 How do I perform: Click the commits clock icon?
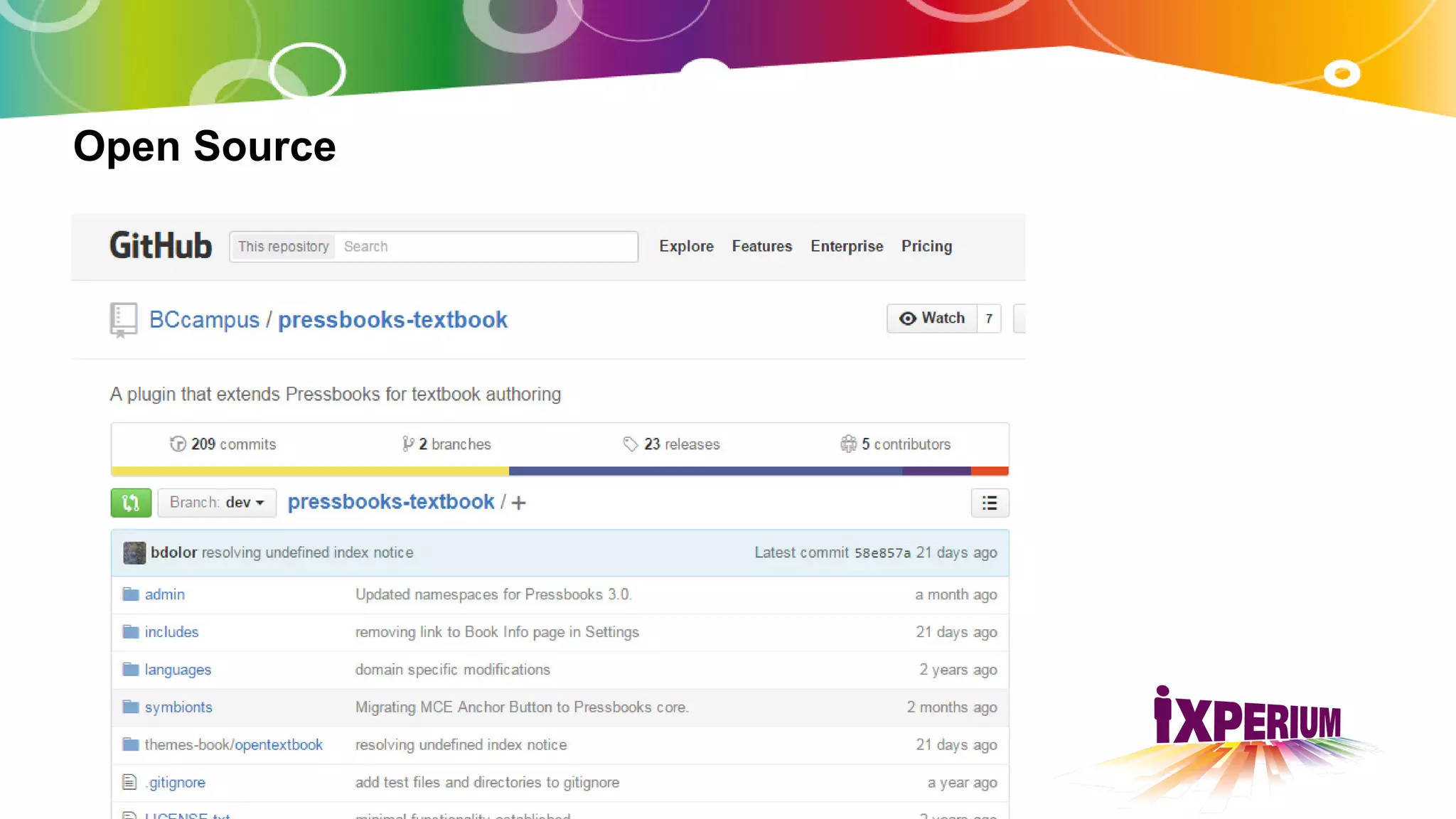(178, 444)
